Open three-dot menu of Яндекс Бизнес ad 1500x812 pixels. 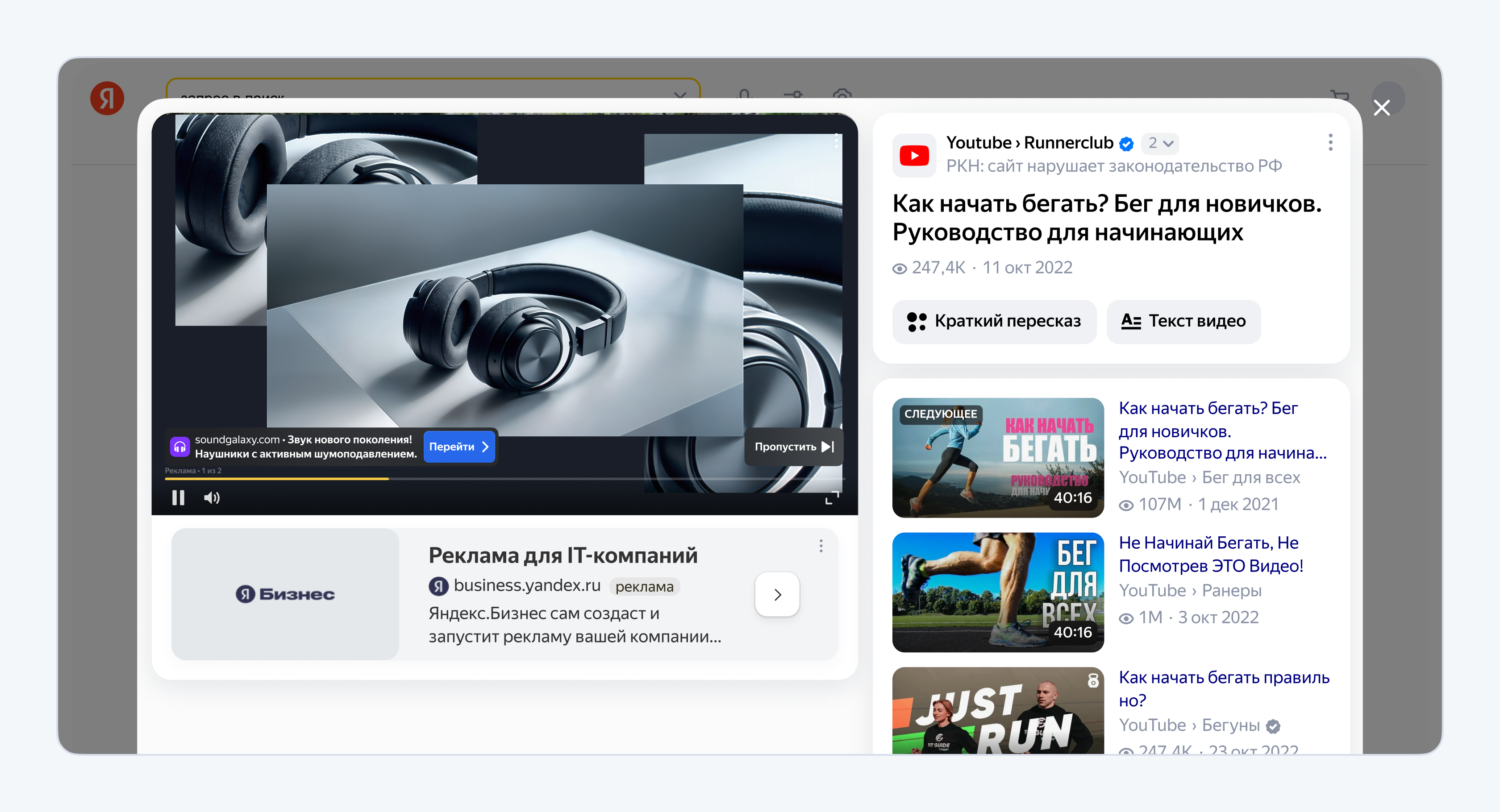pos(821,546)
